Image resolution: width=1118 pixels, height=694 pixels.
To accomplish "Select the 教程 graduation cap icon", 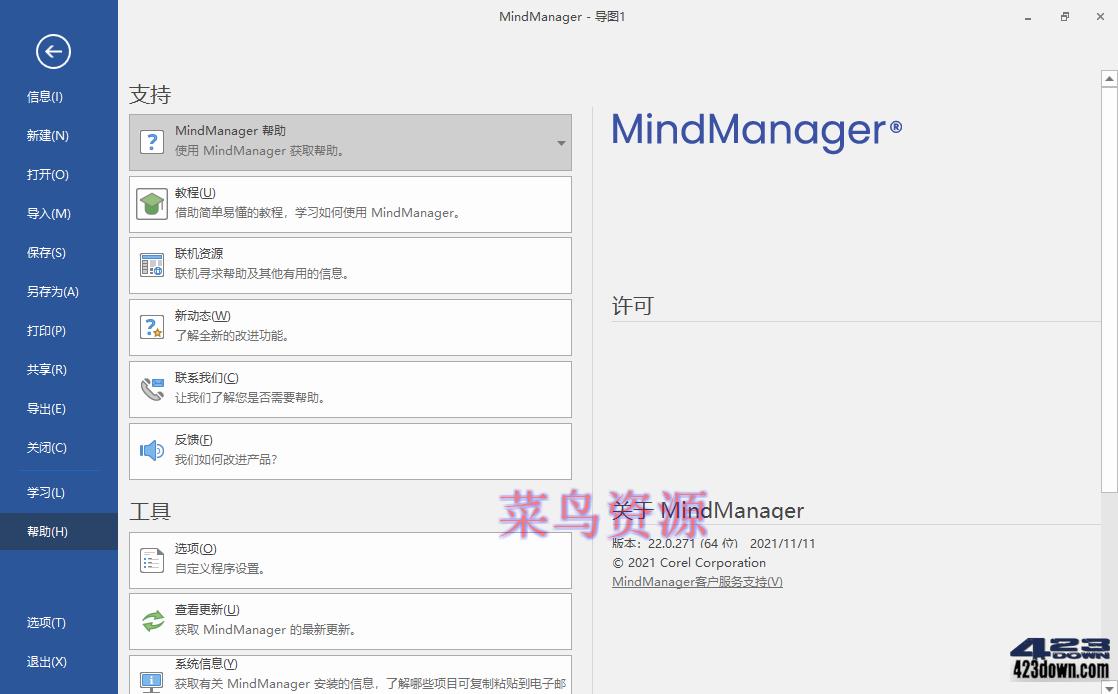I will [x=151, y=203].
